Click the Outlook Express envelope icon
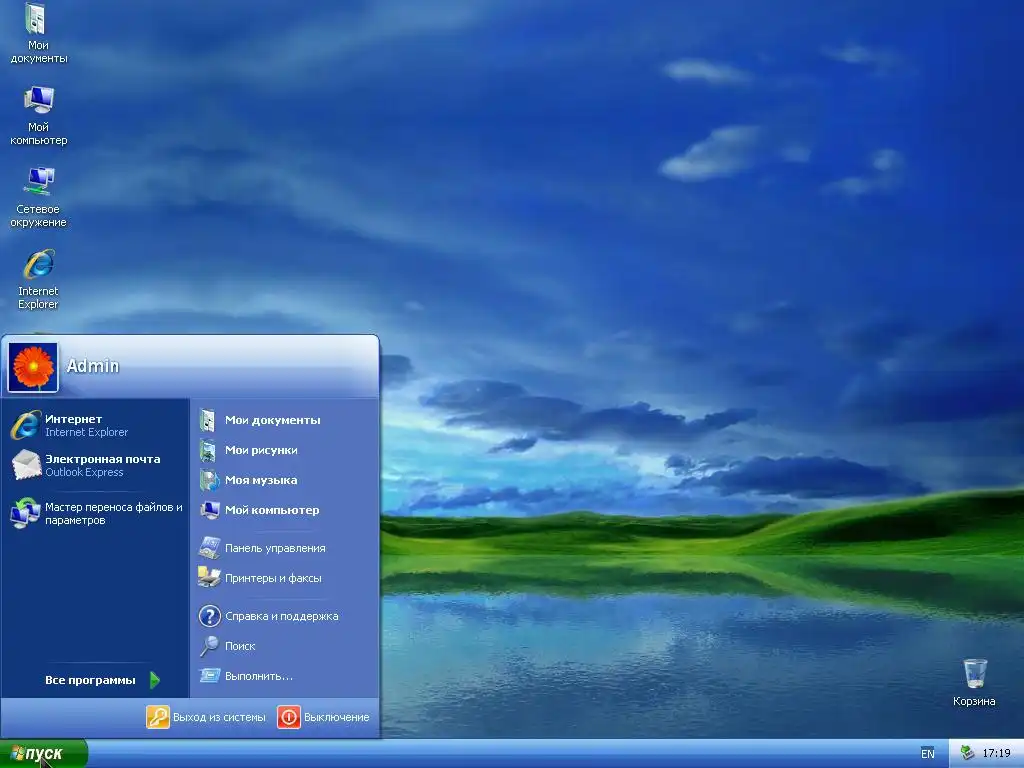The width and height of the screenshot is (1024, 768). (25, 465)
